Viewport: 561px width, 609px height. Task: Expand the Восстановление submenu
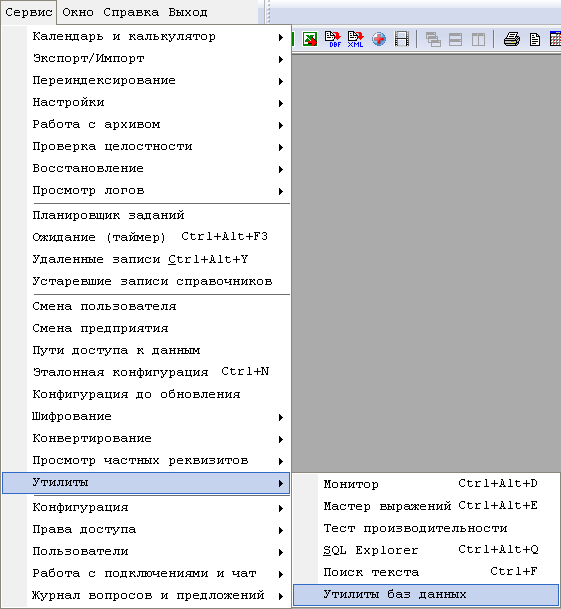pyautogui.click(x=146, y=169)
